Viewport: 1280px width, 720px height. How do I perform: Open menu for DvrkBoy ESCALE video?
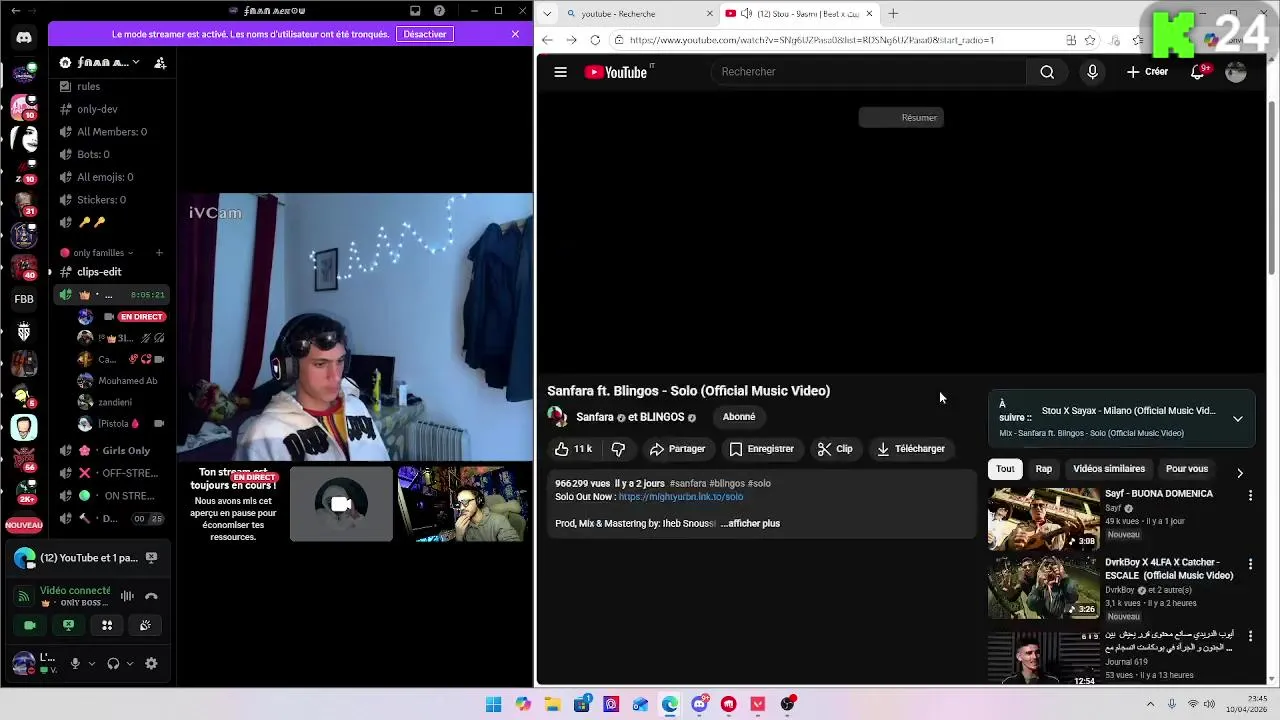coord(1250,564)
